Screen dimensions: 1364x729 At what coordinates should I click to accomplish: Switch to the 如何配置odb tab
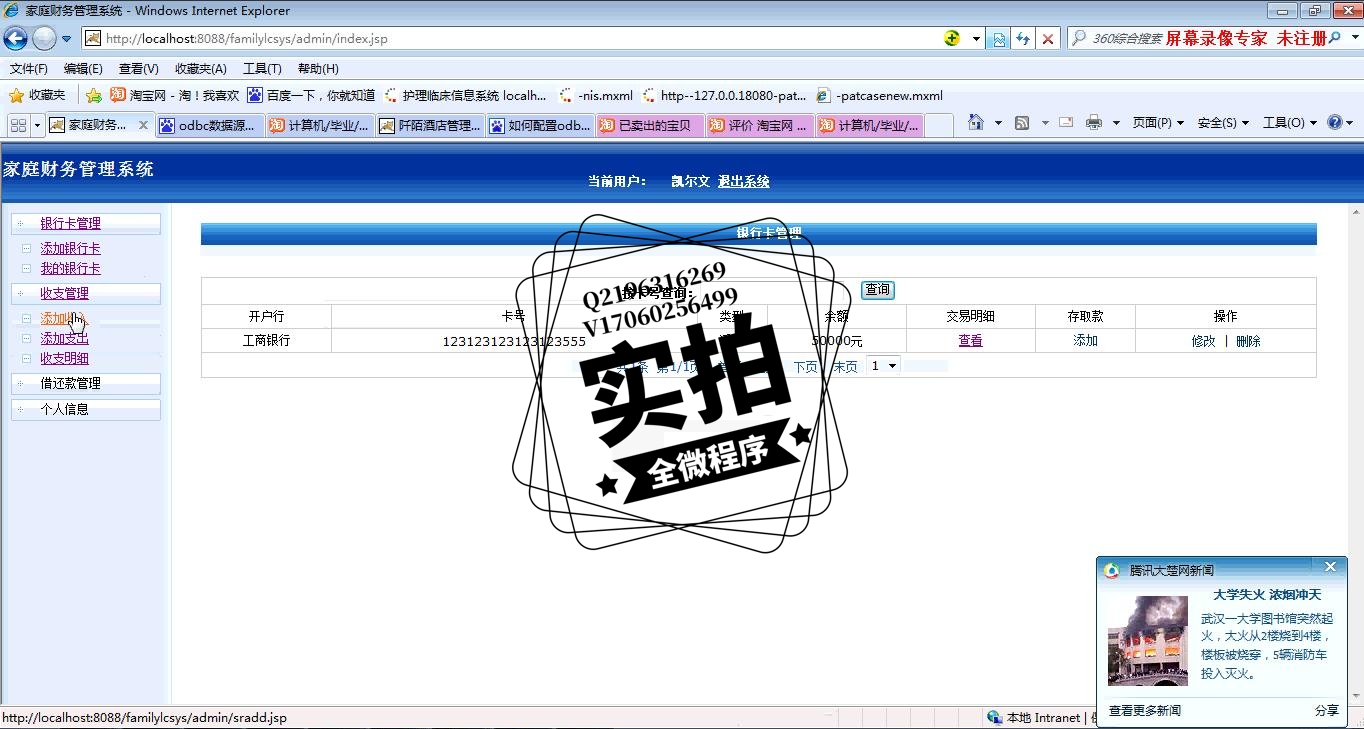click(x=540, y=125)
